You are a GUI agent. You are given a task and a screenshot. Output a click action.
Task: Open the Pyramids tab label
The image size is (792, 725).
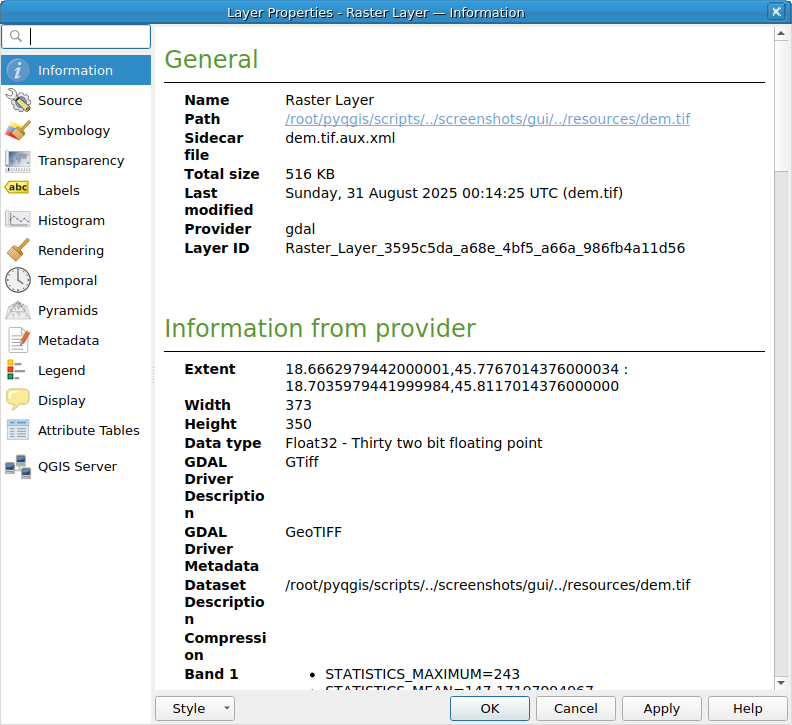68,311
